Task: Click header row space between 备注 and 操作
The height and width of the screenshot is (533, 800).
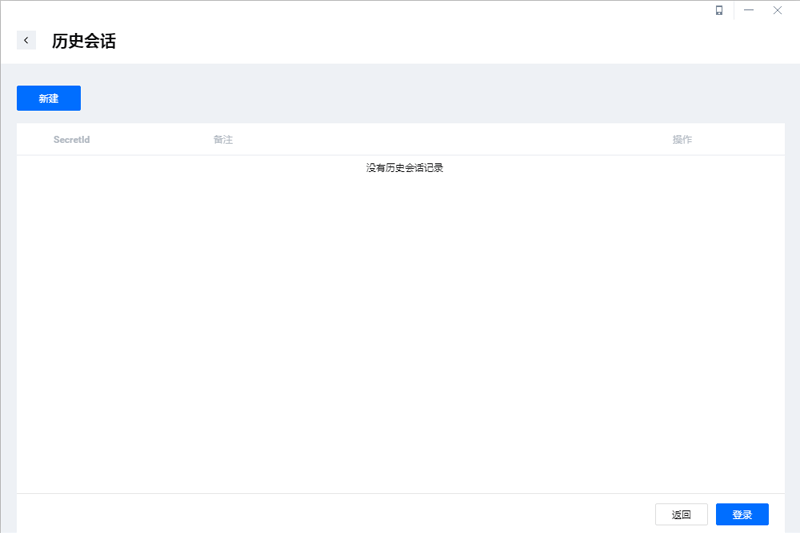Action: click(x=450, y=140)
